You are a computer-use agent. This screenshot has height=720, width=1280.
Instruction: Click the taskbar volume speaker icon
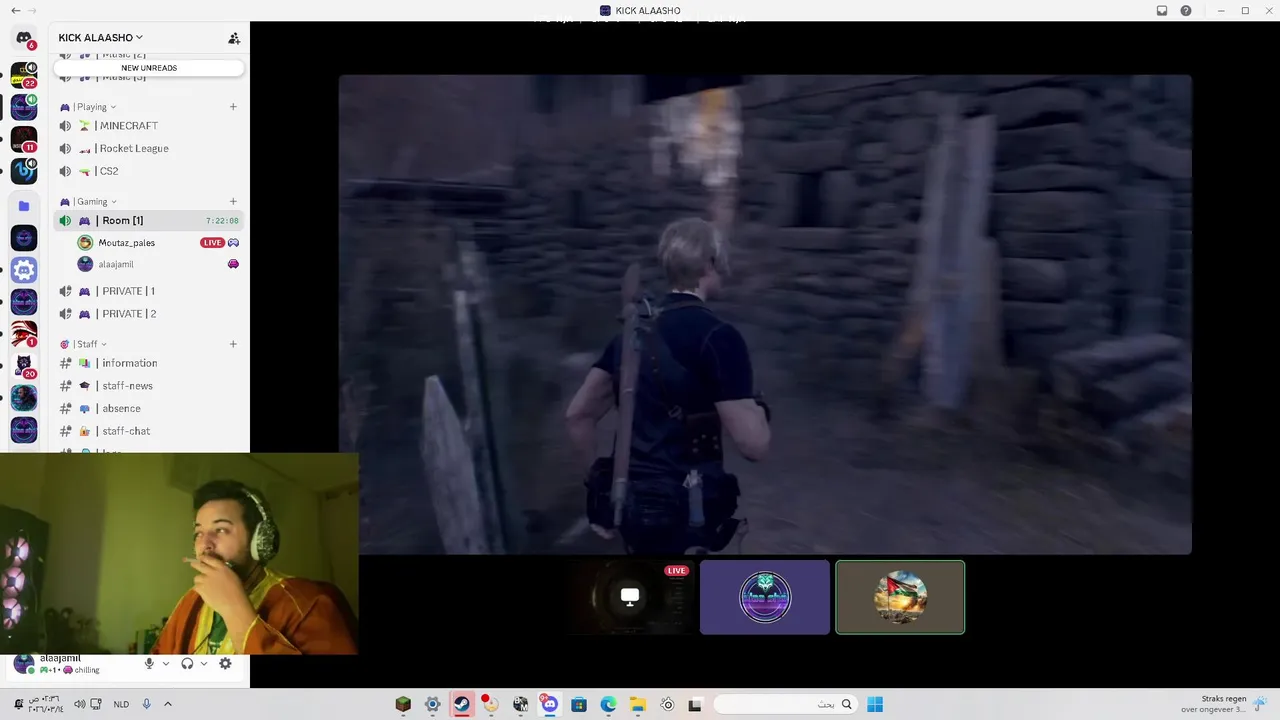[79, 704]
